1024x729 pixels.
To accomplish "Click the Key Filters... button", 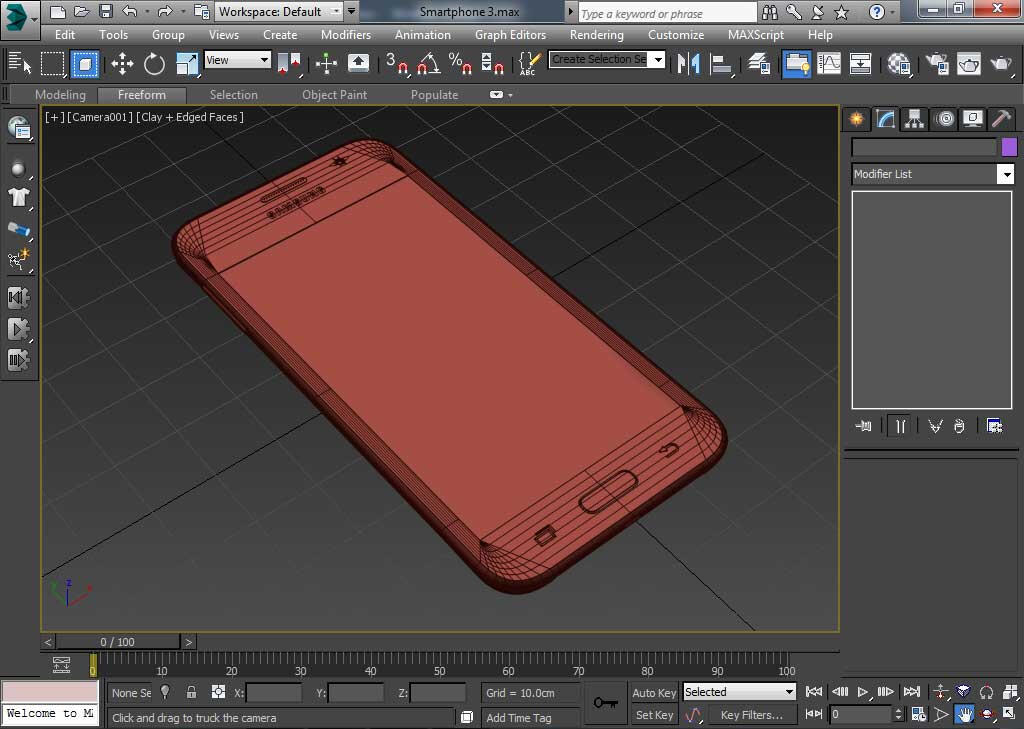I will pos(751,715).
